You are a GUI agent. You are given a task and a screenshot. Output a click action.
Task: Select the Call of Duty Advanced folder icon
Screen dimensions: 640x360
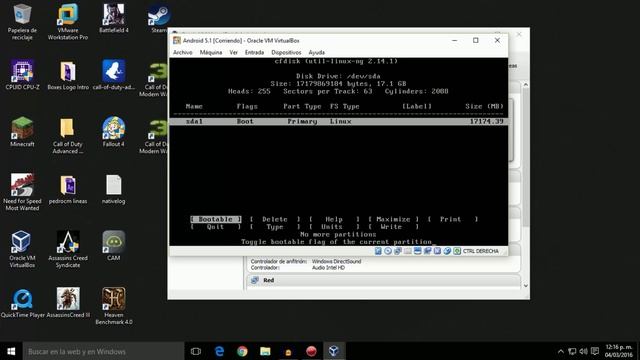pyautogui.click(x=68, y=136)
